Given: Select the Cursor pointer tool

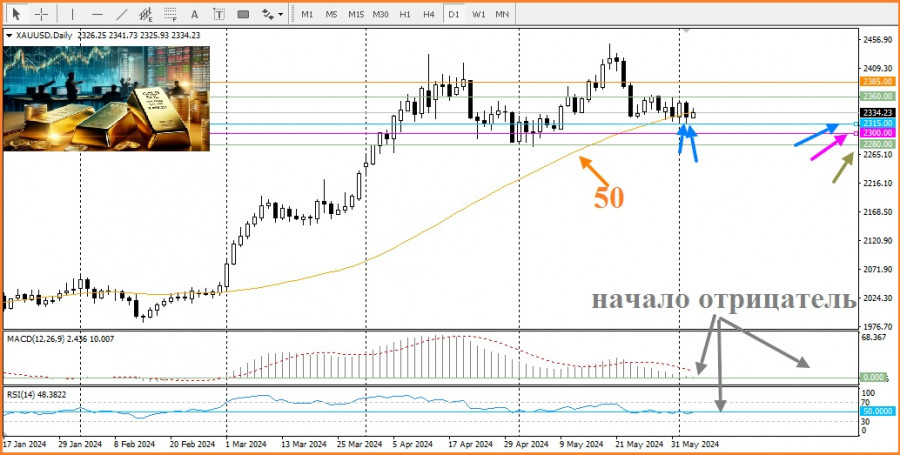Looking at the screenshot, I should [x=17, y=14].
